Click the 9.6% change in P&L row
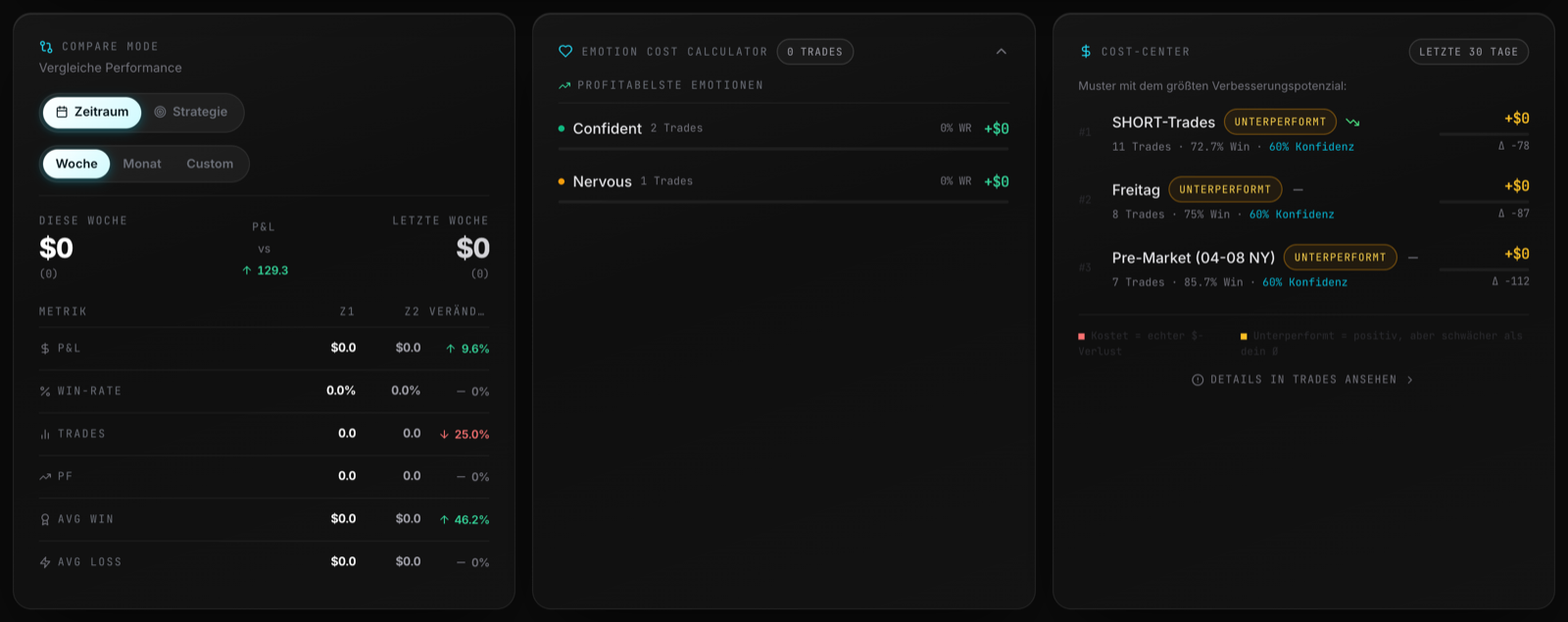 click(x=467, y=349)
